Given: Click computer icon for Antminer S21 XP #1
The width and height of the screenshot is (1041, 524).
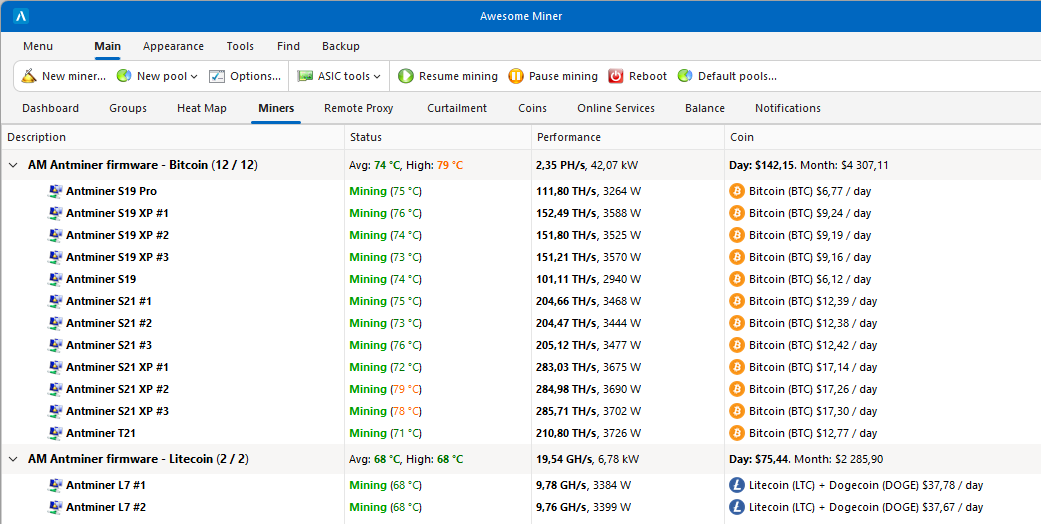Looking at the screenshot, I should pyautogui.click(x=55, y=367).
